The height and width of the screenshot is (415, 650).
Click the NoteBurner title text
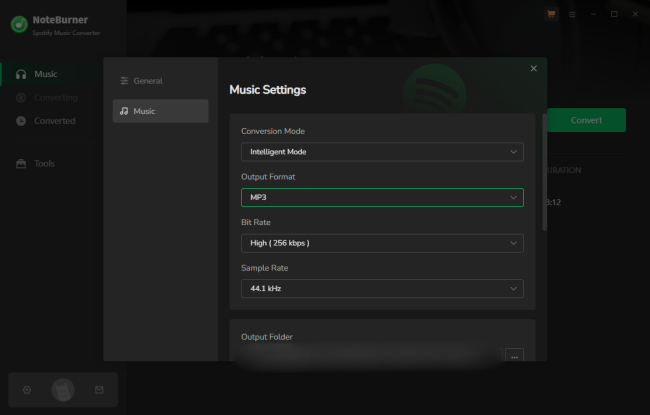click(60, 20)
